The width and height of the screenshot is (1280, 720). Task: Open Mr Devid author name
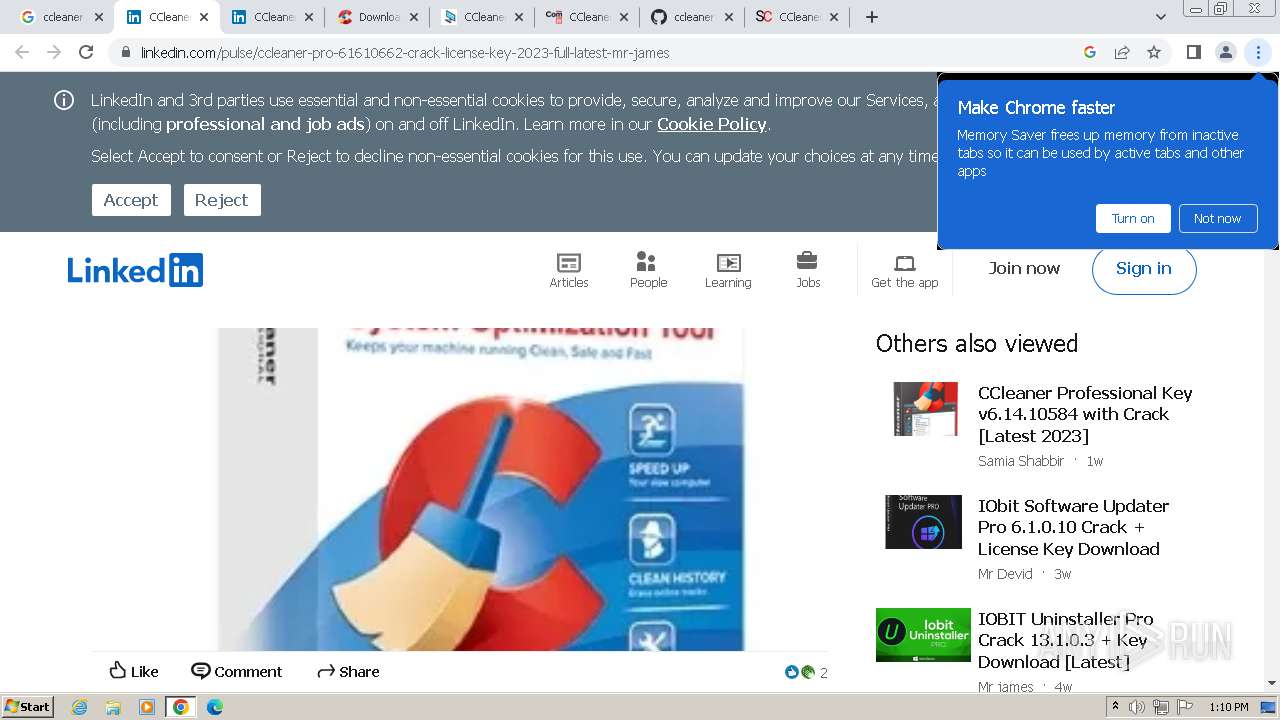pos(1005,574)
